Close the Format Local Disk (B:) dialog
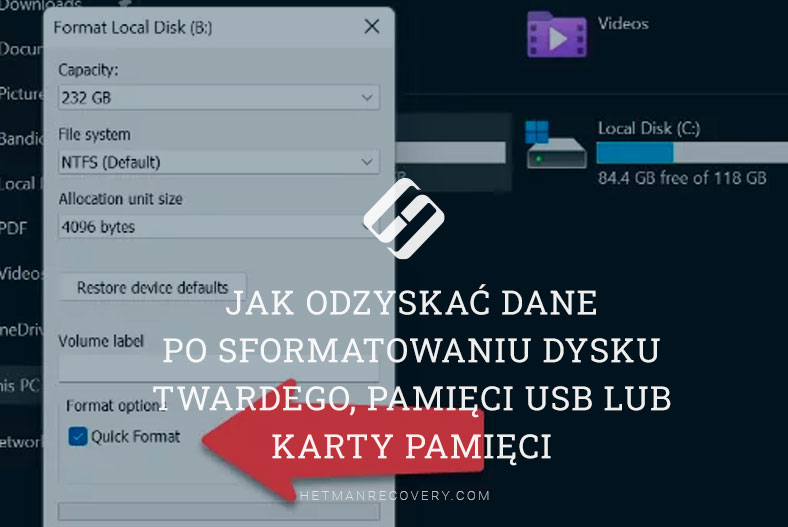The height and width of the screenshot is (527, 788). click(372, 26)
